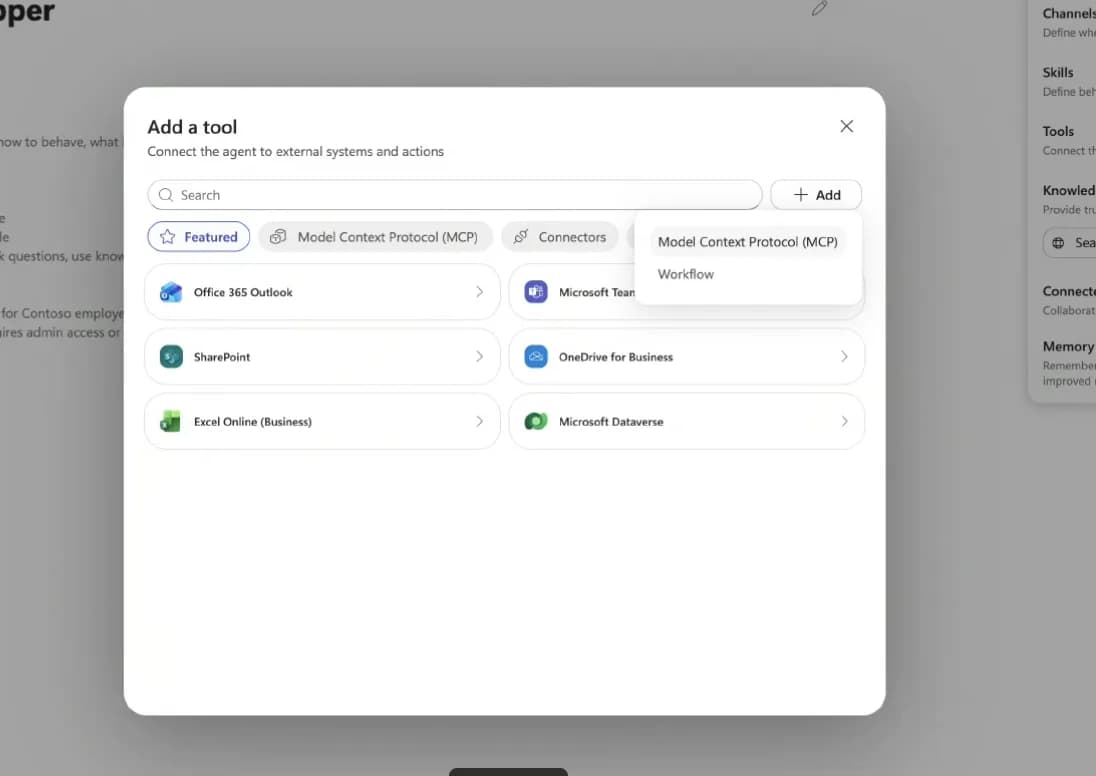This screenshot has height=776, width=1096.
Task: Click the Microsoft Teams icon
Action: [x=536, y=292]
